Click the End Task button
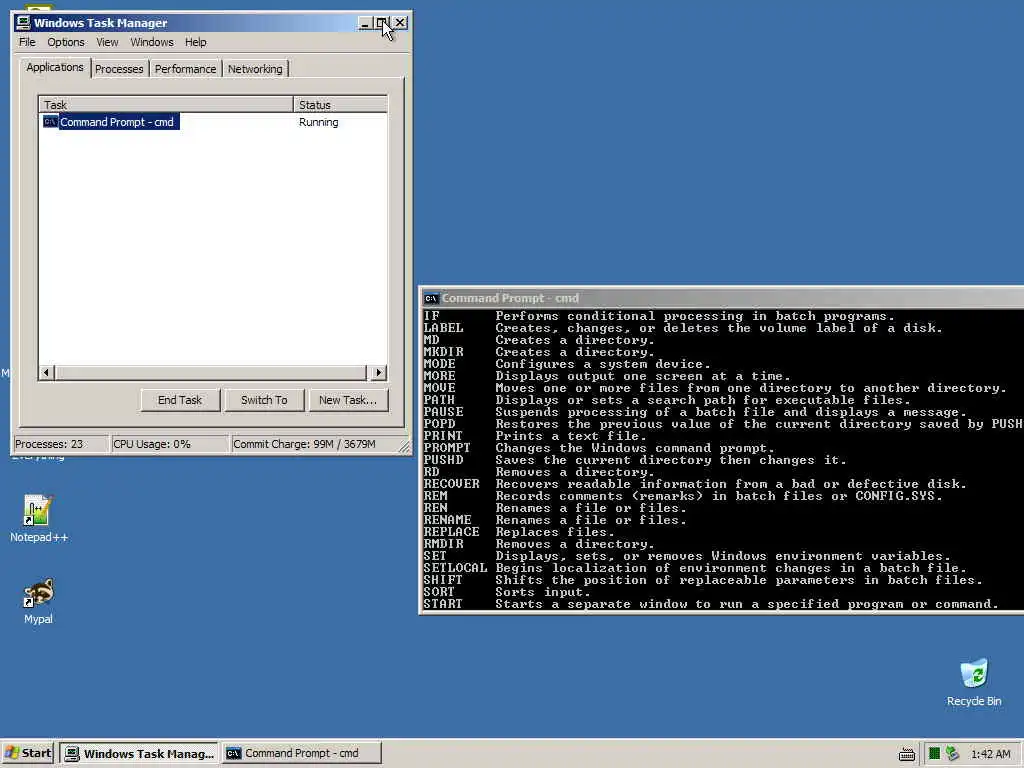The image size is (1024, 768). [180, 400]
